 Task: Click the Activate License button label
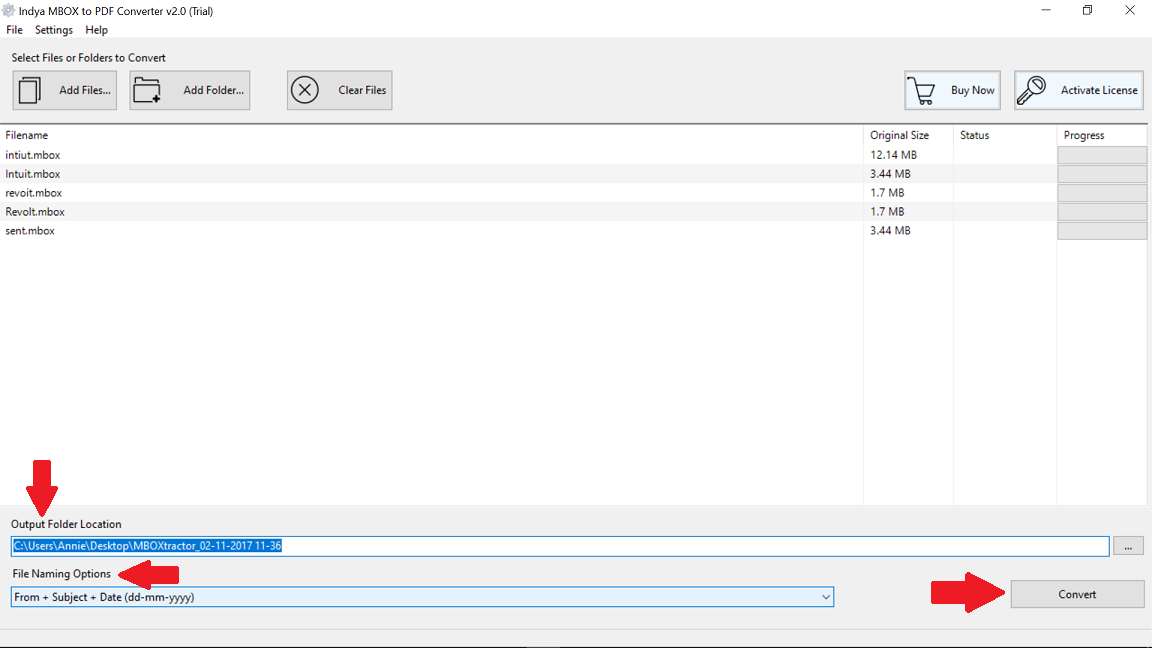pos(1099,90)
